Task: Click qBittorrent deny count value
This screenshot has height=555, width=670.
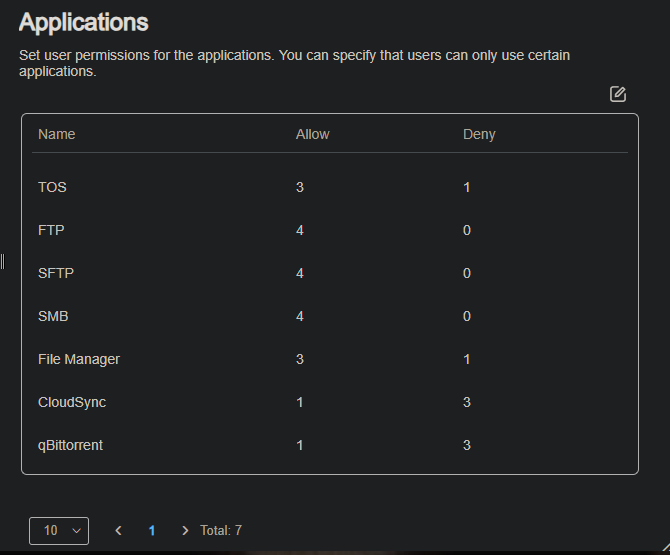Action: pos(467,445)
